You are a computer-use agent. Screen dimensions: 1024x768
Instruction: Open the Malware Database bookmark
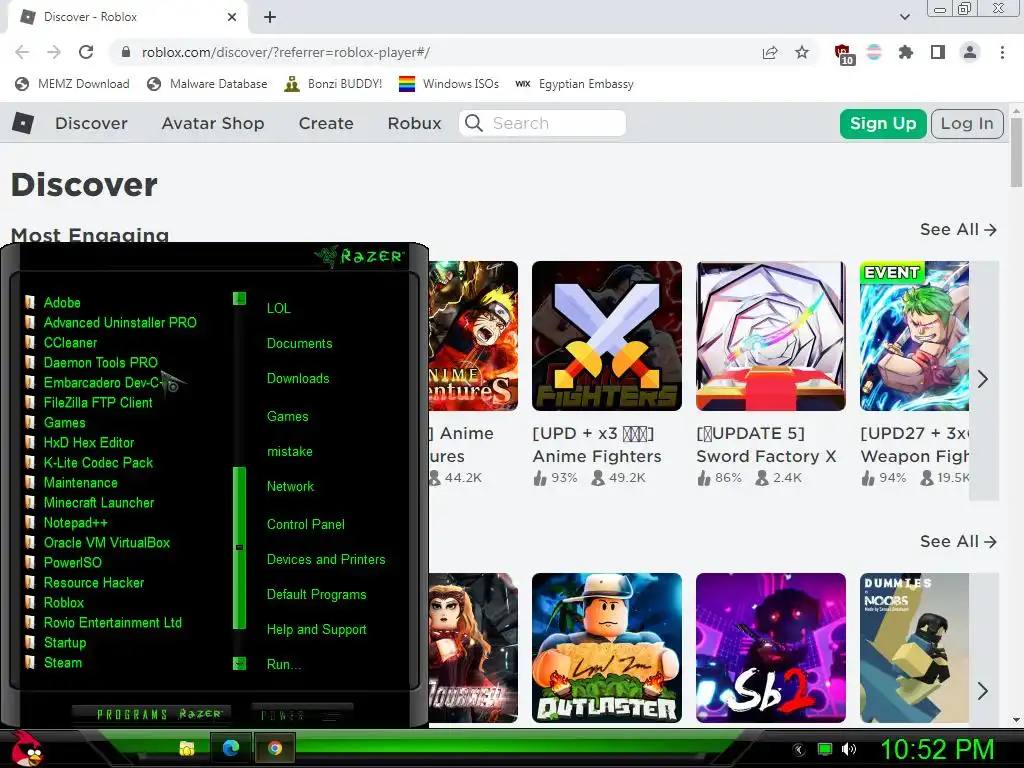(207, 84)
